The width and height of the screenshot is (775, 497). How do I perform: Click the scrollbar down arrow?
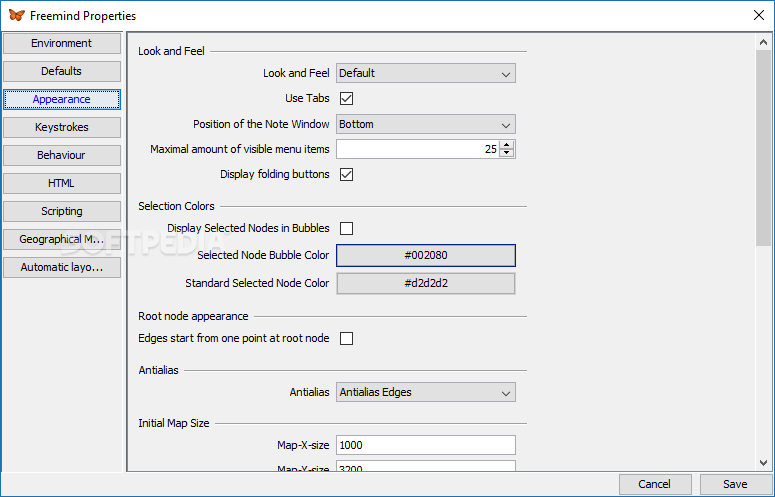(763, 463)
